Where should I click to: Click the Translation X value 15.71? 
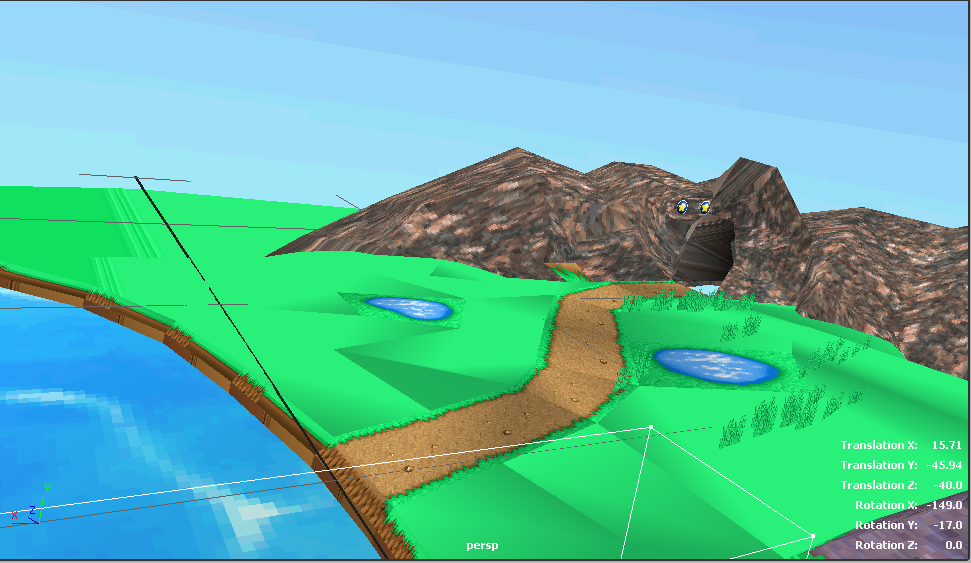click(x=946, y=445)
